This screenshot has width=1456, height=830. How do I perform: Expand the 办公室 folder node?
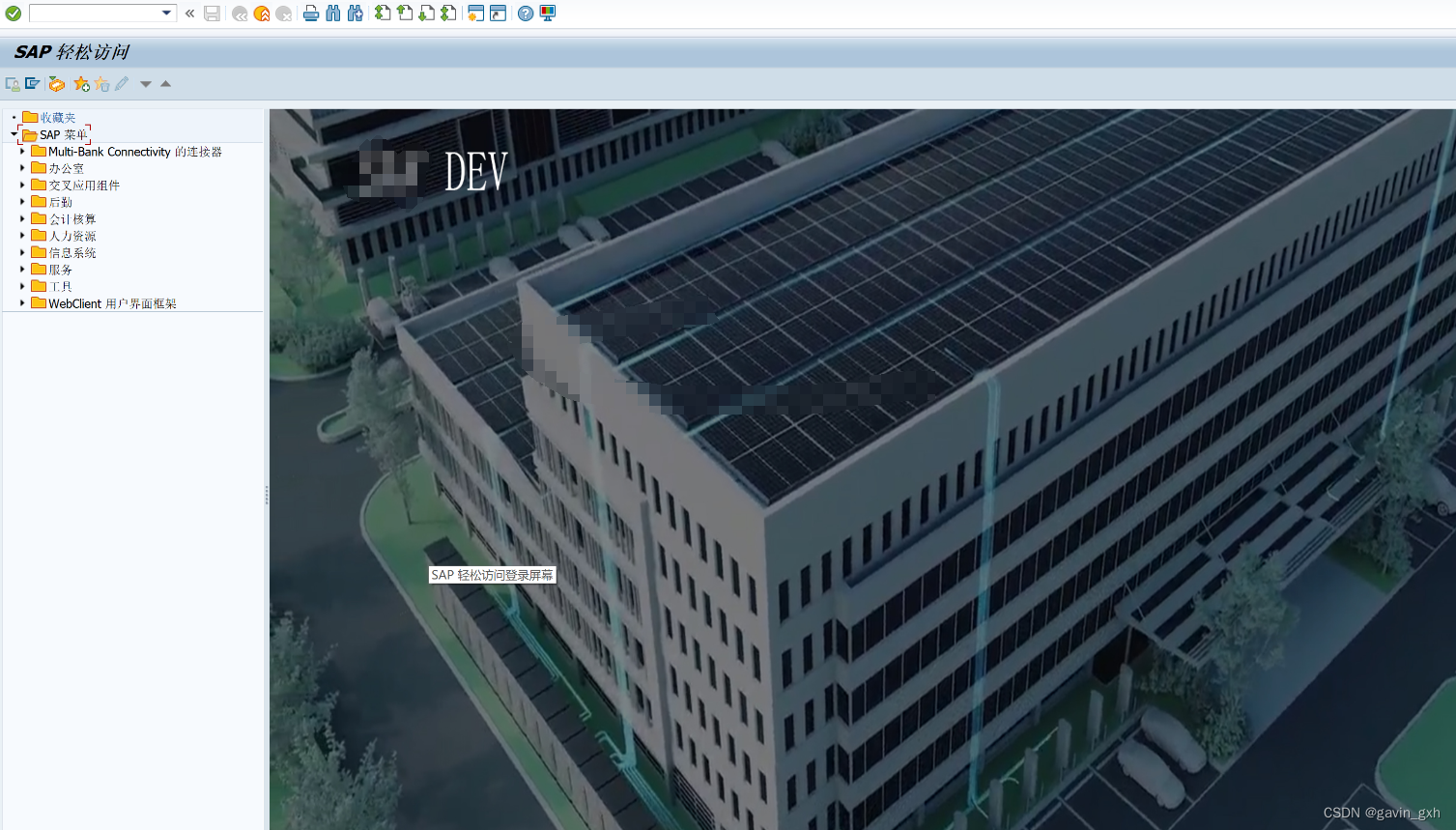pyautogui.click(x=22, y=168)
